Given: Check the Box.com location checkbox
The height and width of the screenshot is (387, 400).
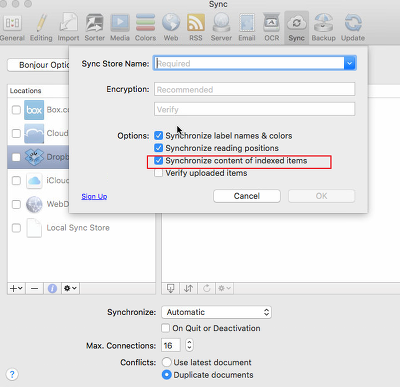Looking at the screenshot, I should click(16, 110).
